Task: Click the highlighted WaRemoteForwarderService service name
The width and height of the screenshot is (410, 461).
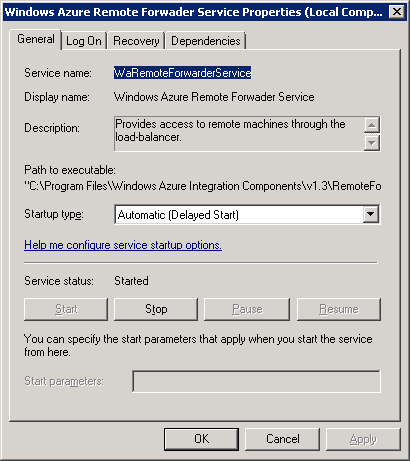Action: 182,73
